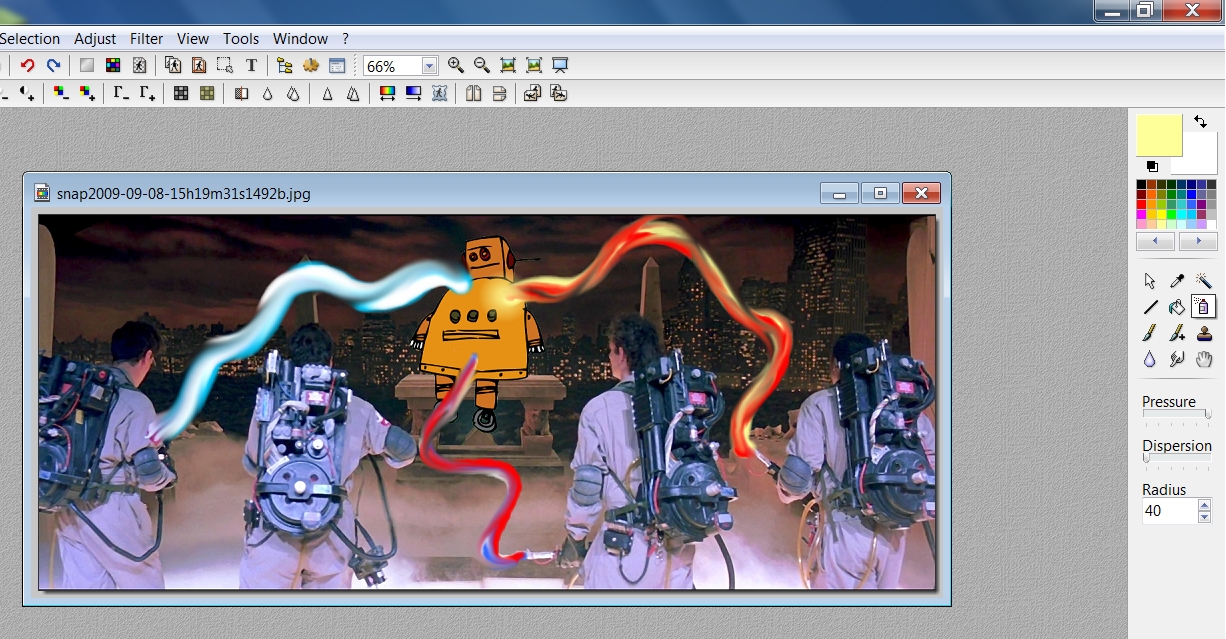This screenshot has height=639, width=1226.
Task: Open the Canvas size tool
Action: [199, 65]
